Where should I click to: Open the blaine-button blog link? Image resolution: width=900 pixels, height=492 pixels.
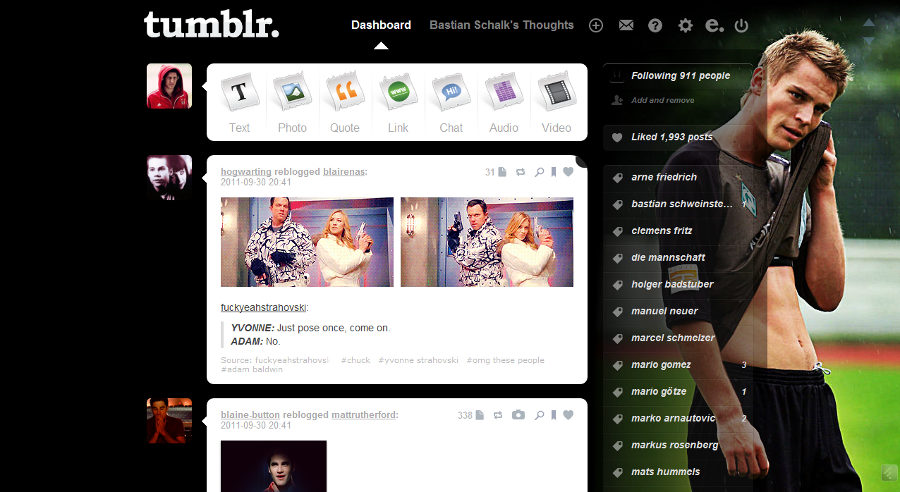250,415
